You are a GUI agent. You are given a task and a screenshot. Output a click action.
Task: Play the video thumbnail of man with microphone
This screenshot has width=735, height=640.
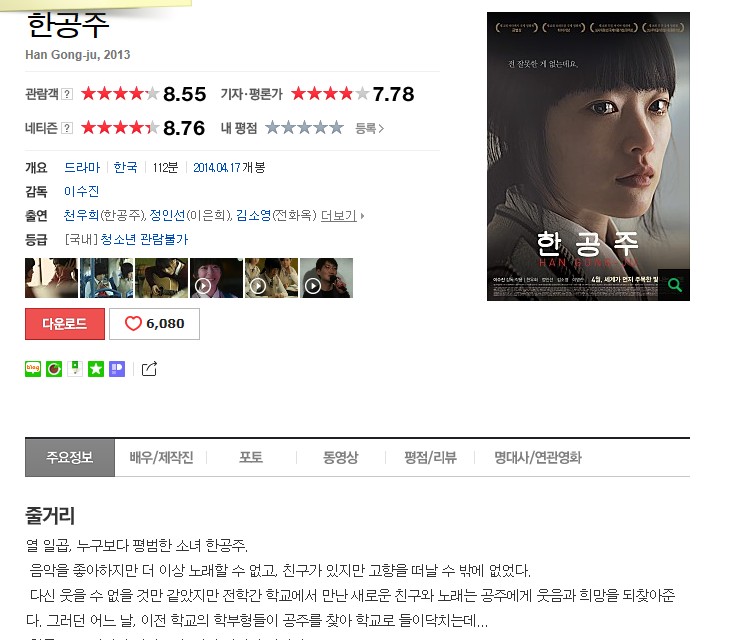coord(326,278)
